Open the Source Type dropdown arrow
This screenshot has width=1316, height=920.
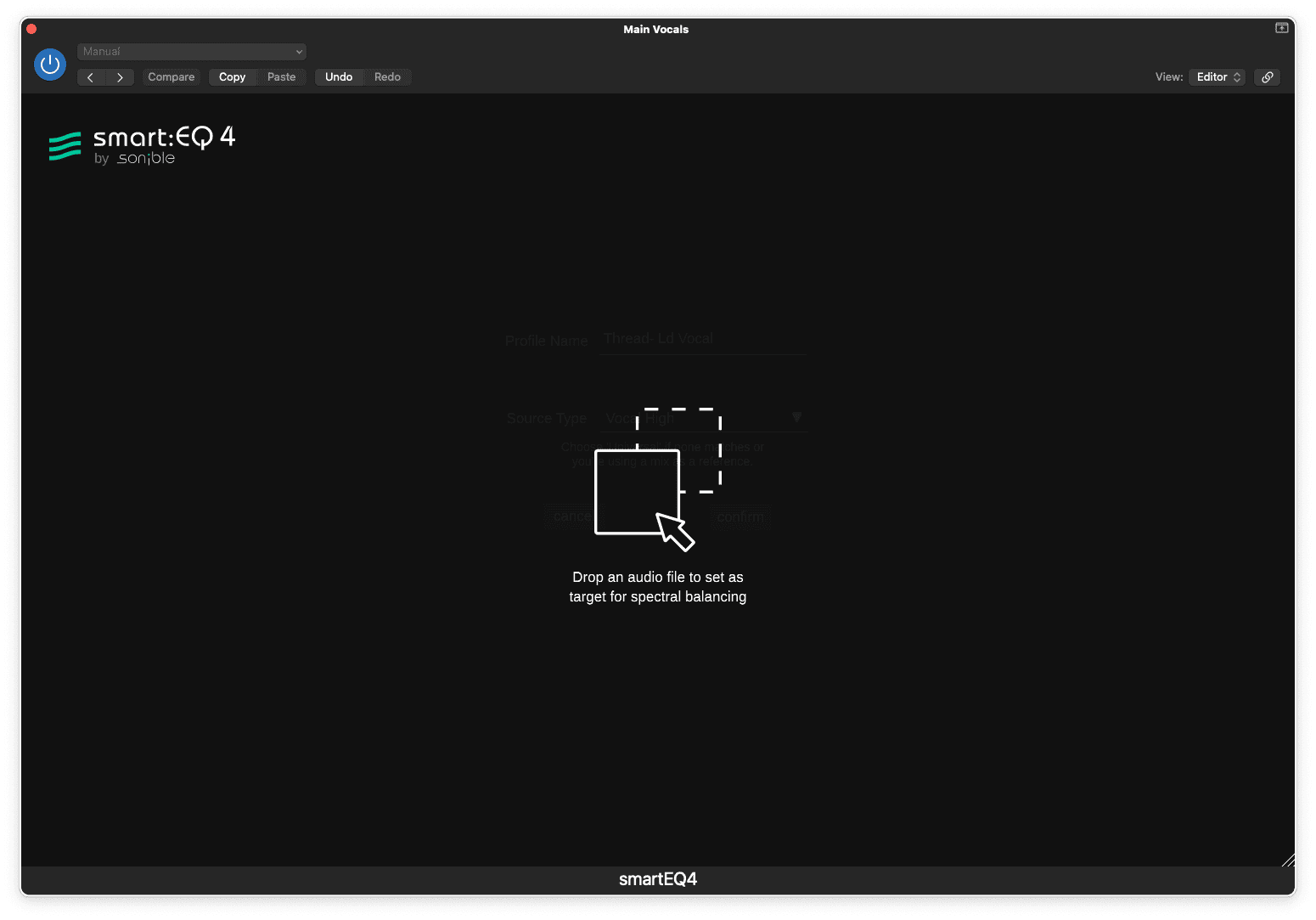pyautogui.click(x=796, y=417)
